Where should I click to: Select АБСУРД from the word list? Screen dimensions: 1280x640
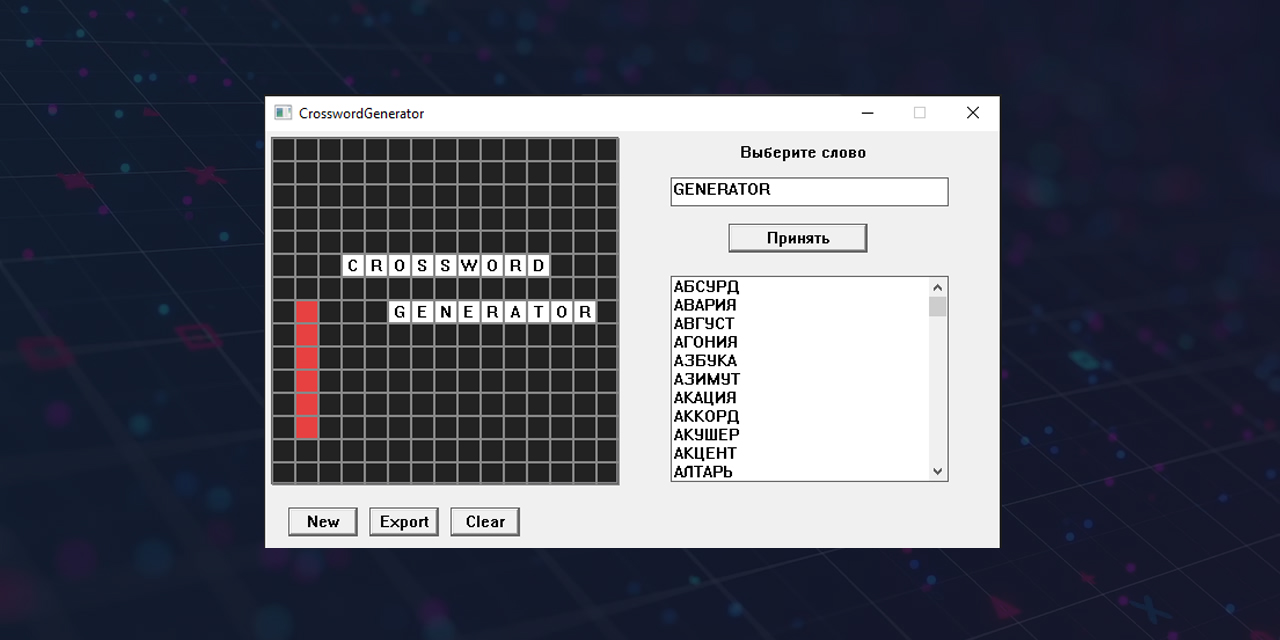coord(705,286)
